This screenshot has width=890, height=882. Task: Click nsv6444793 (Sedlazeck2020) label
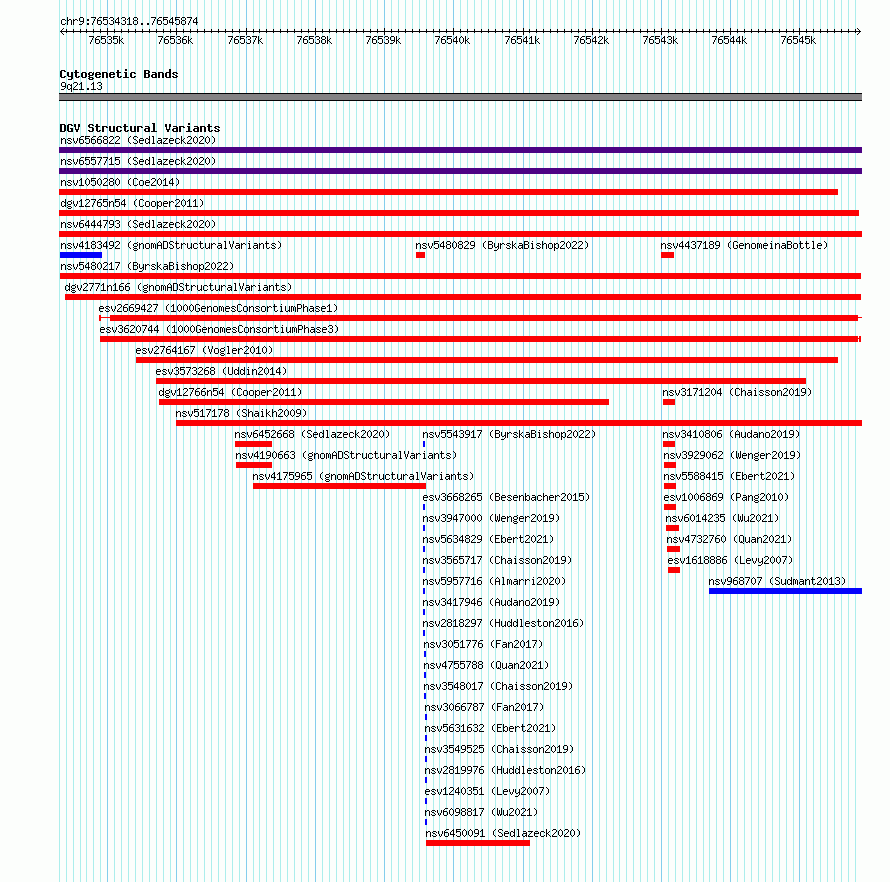(138, 224)
